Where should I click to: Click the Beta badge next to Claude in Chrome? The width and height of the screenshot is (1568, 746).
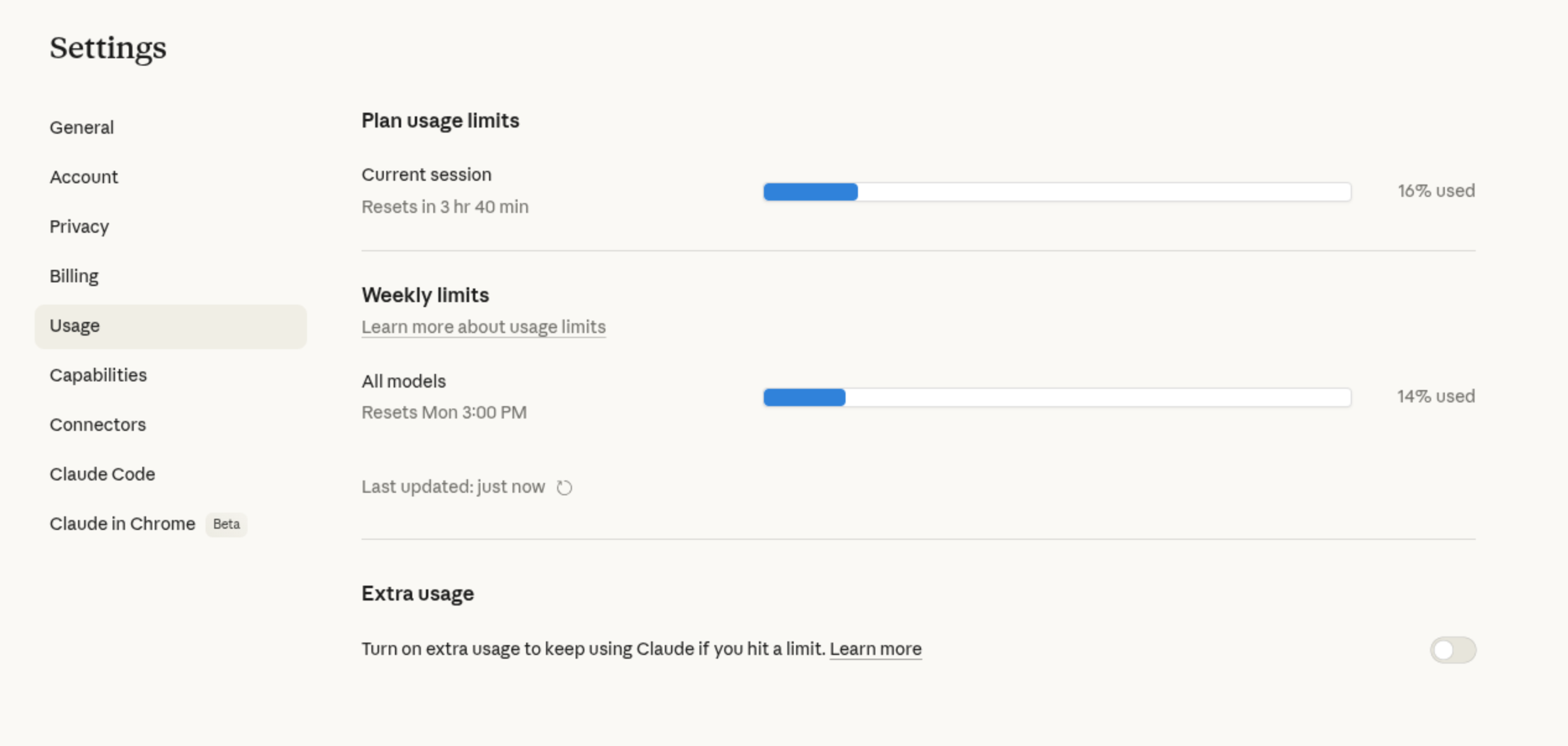click(x=226, y=524)
